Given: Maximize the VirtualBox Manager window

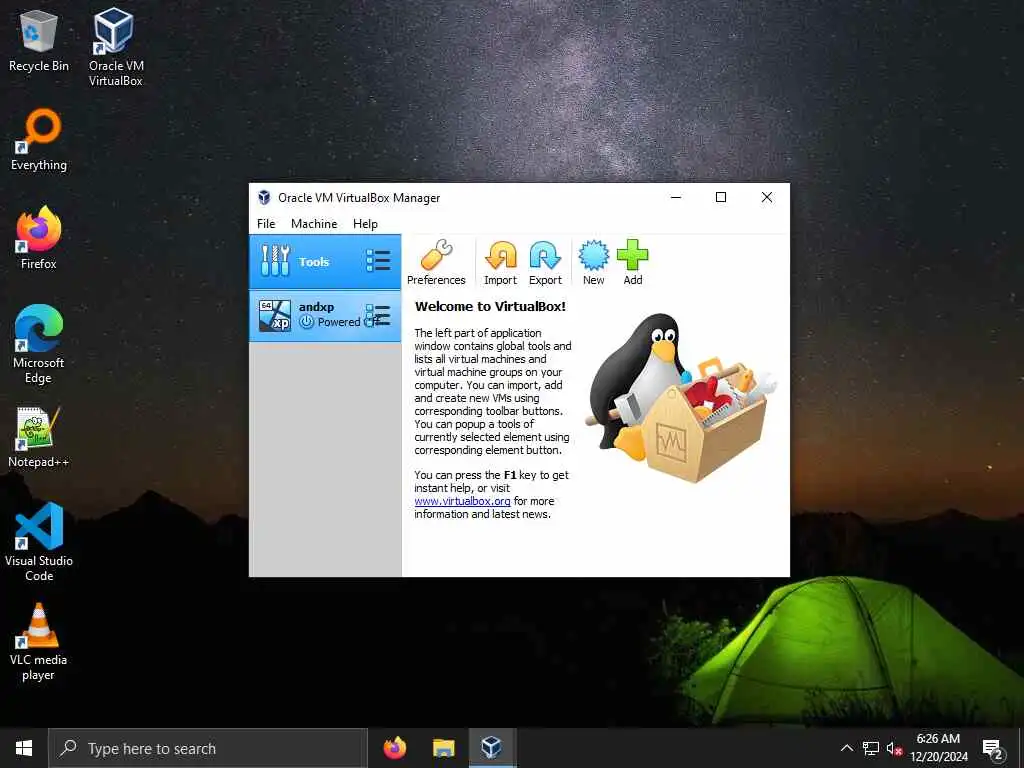Looking at the screenshot, I should 721,197.
